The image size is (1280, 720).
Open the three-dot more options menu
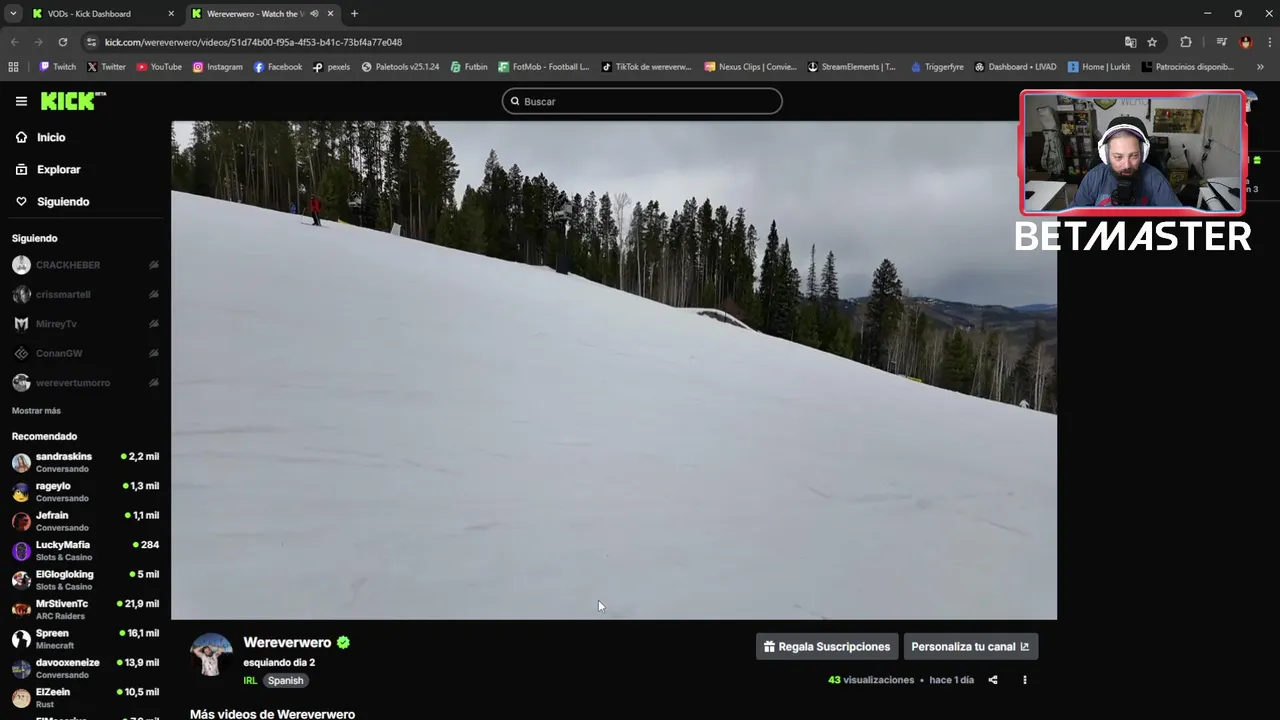point(1024,680)
